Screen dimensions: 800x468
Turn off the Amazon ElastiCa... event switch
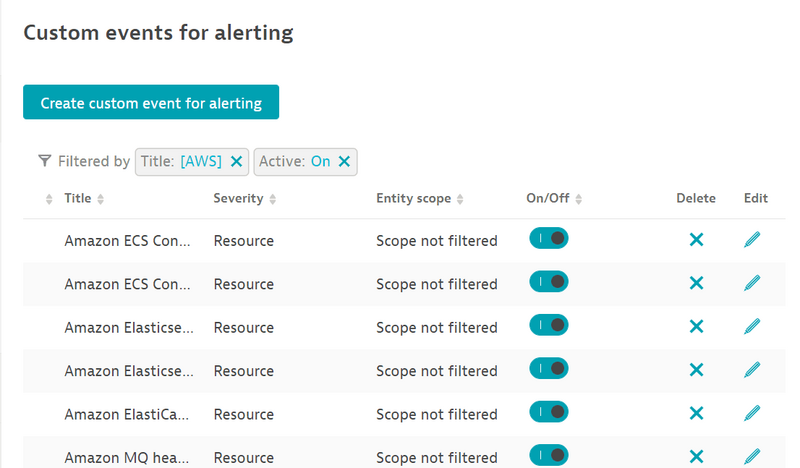[x=548, y=413]
